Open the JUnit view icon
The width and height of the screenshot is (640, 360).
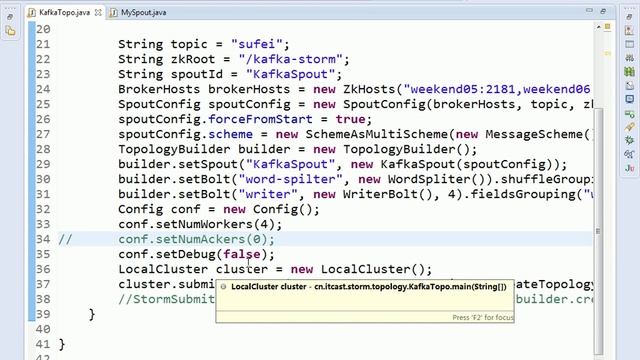(629, 168)
